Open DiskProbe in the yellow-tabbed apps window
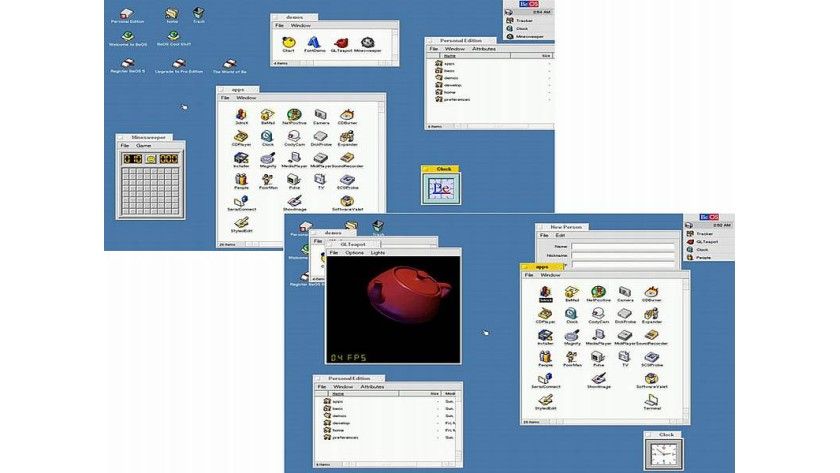 coord(625,316)
